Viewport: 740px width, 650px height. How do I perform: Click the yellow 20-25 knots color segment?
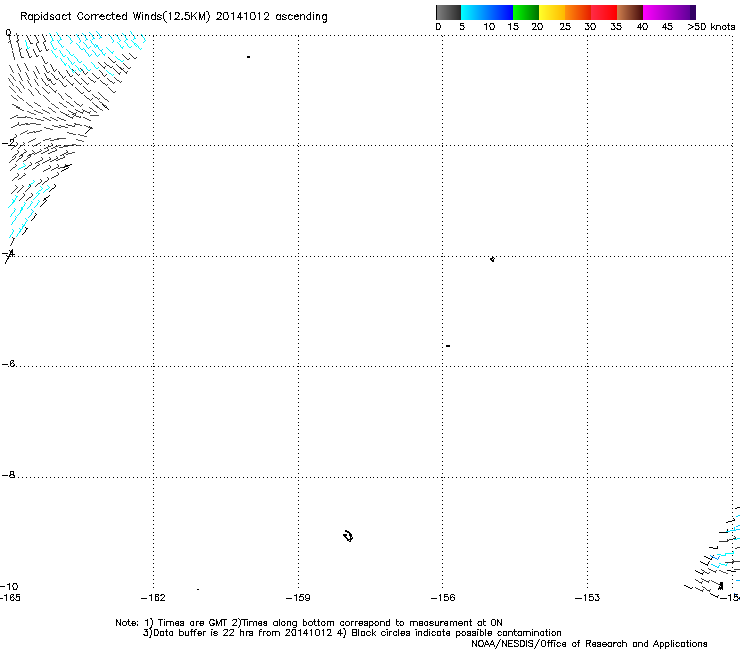552,12
